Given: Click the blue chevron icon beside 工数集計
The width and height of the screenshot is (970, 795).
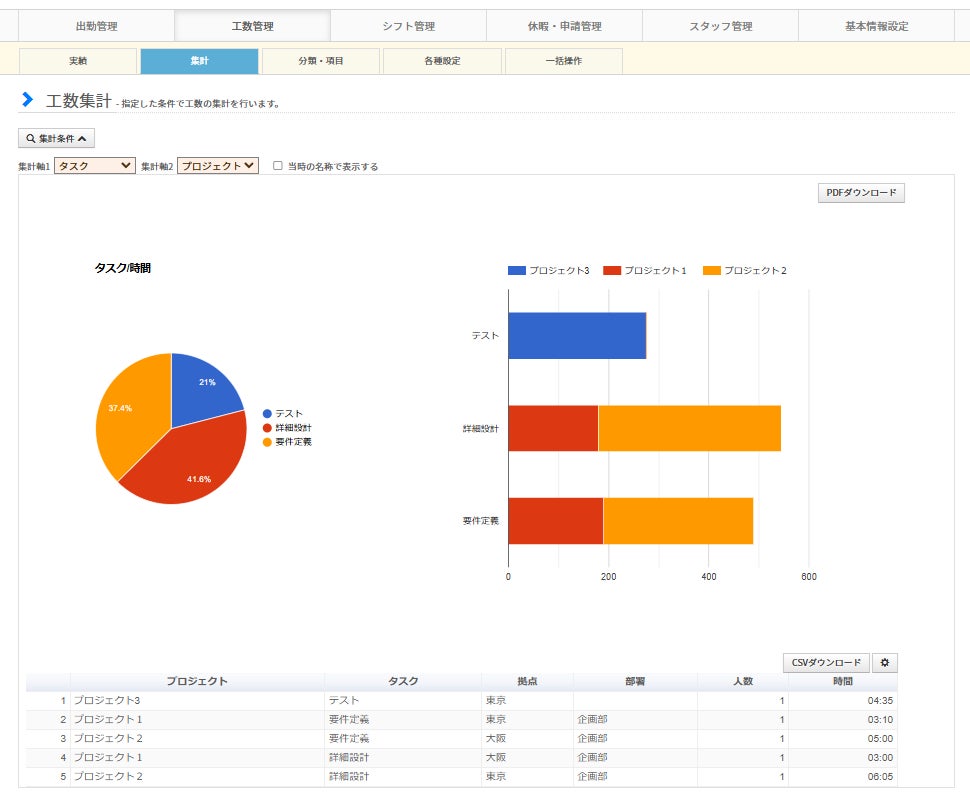Looking at the screenshot, I should (x=28, y=100).
